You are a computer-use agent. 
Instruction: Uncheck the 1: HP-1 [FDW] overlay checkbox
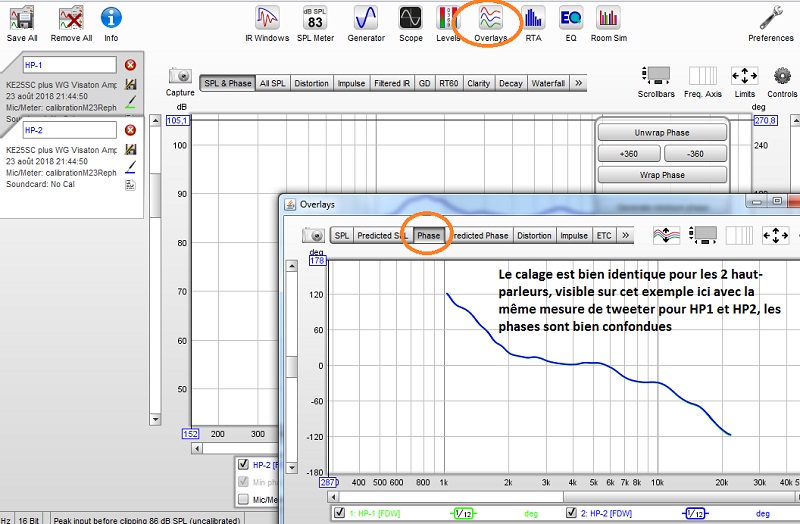[339, 513]
